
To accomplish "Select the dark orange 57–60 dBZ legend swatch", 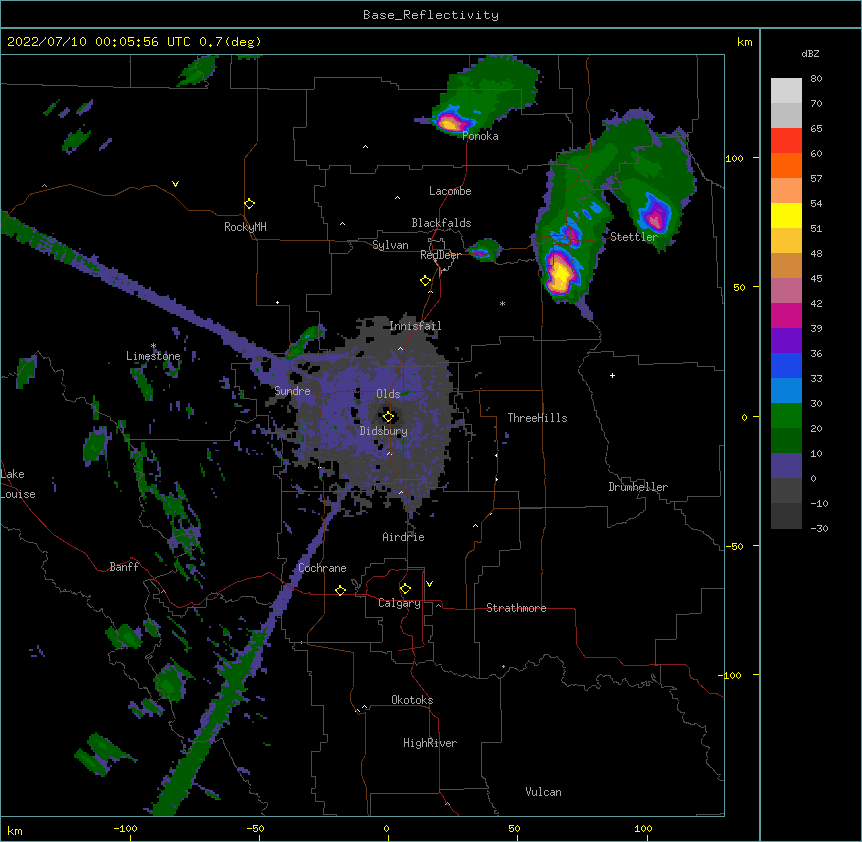I will pos(786,165).
